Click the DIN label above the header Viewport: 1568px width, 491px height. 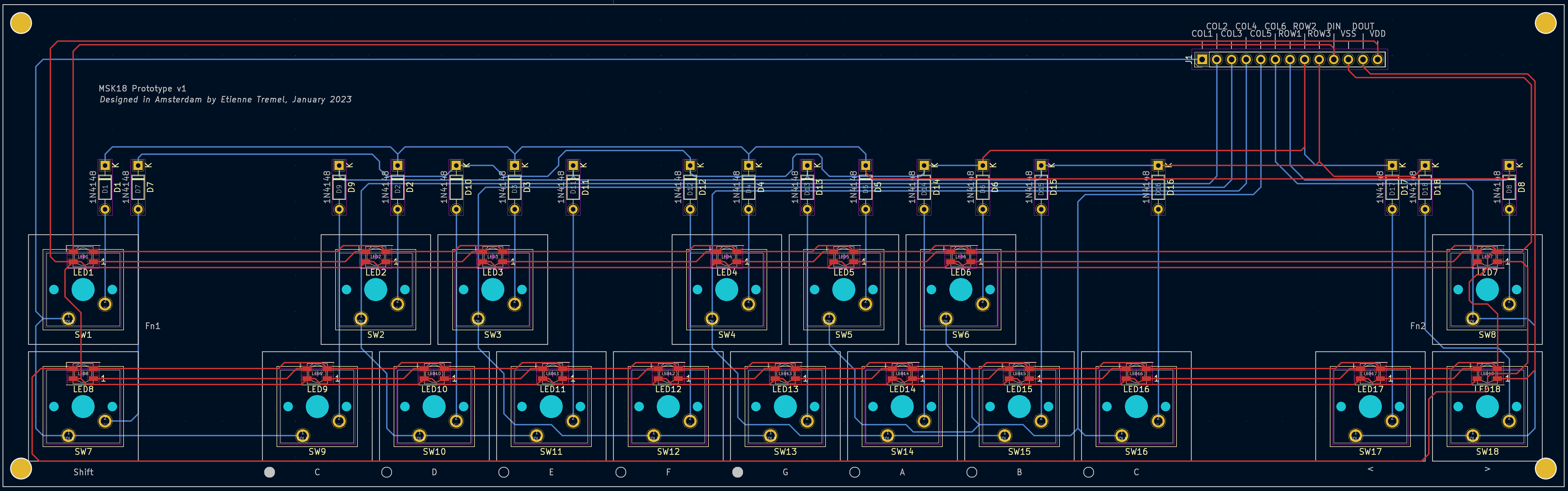coord(1334,27)
